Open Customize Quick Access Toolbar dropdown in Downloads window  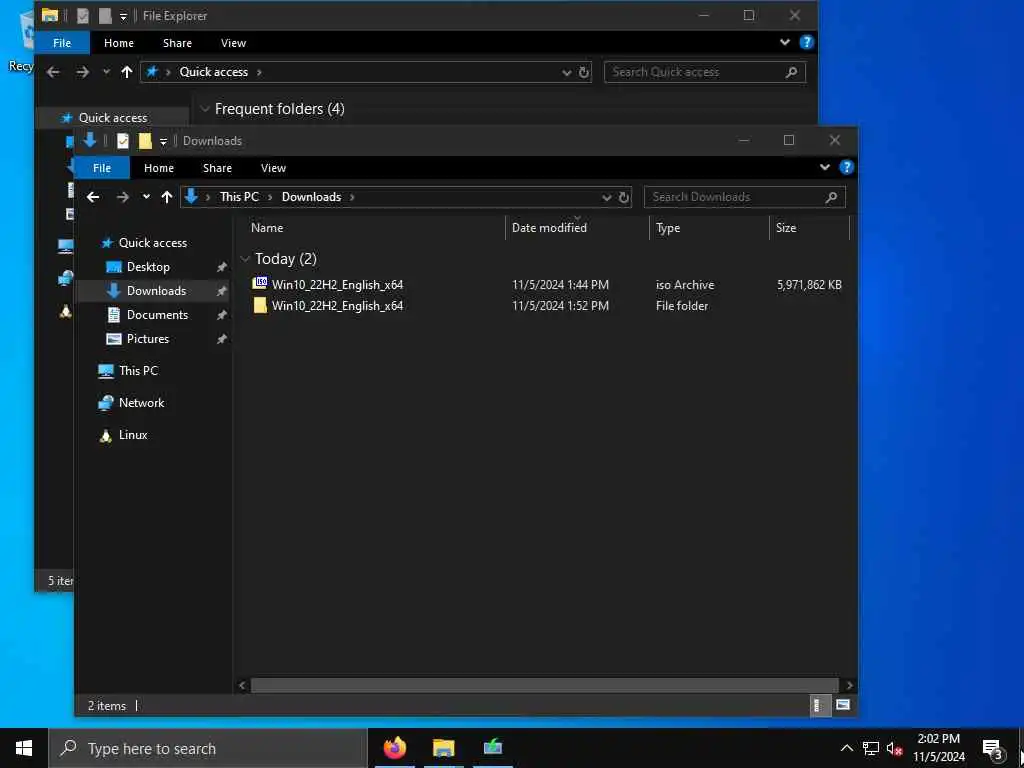(163, 142)
